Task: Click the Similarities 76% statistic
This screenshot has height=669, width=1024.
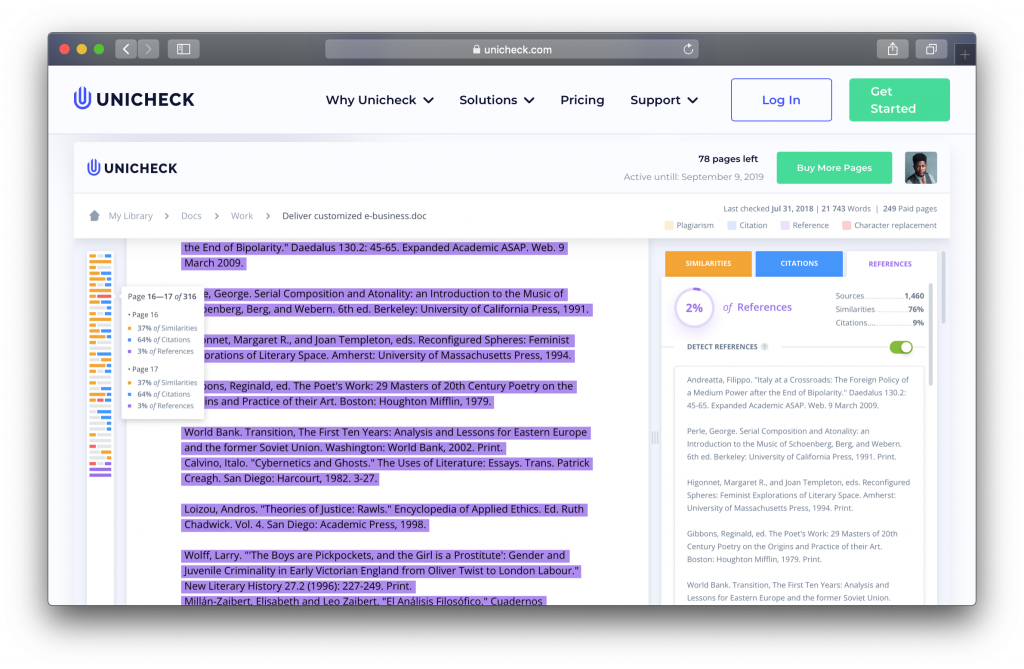Action: pos(879,309)
